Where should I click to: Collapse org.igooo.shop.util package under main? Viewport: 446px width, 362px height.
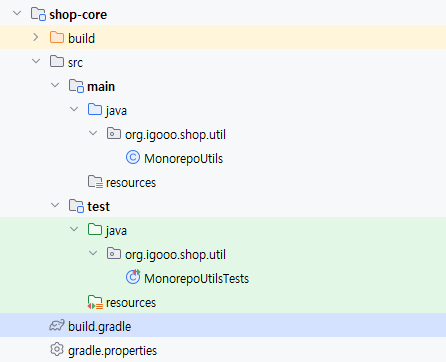pos(93,133)
